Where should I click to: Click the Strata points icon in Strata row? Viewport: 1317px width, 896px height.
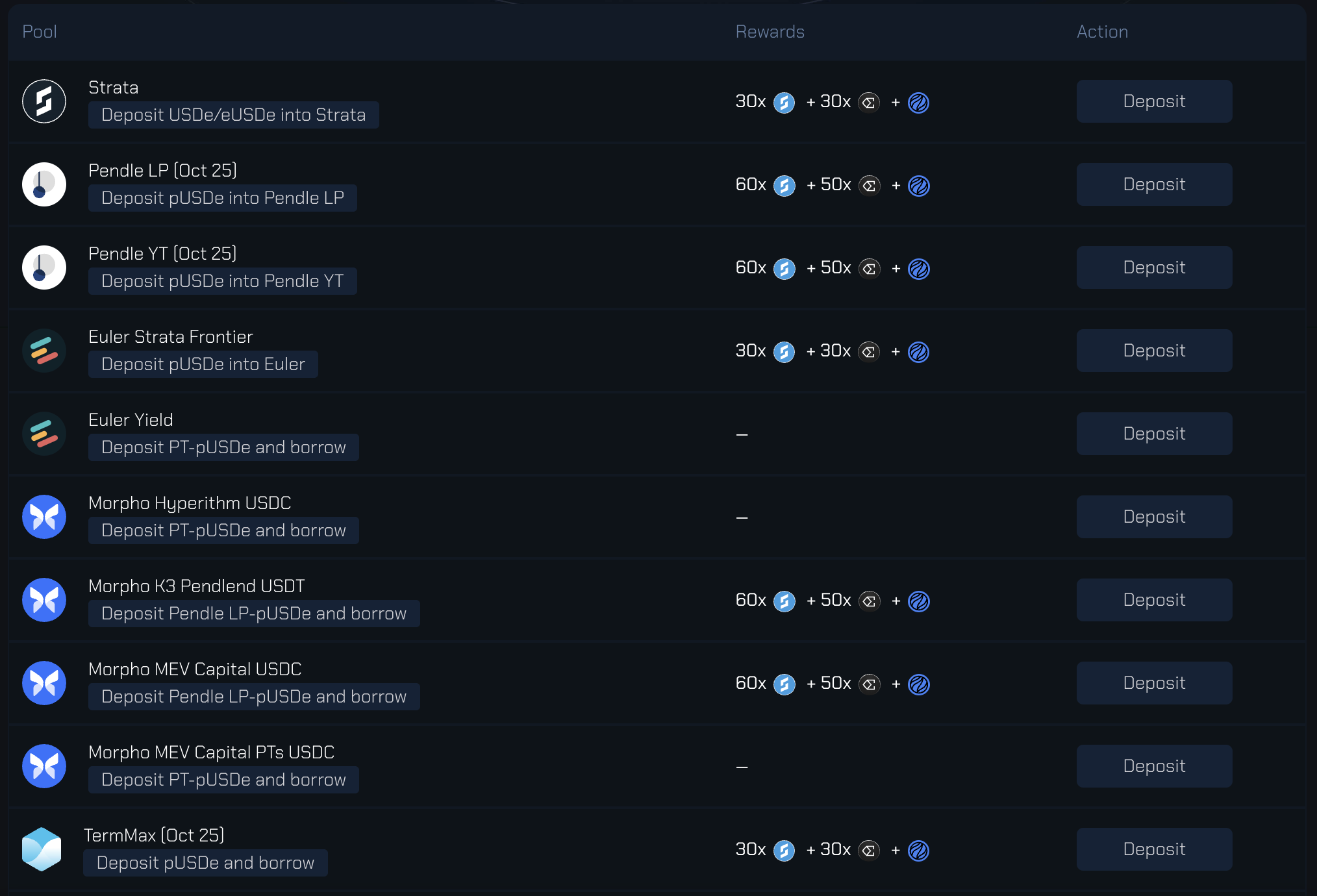click(x=784, y=103)
